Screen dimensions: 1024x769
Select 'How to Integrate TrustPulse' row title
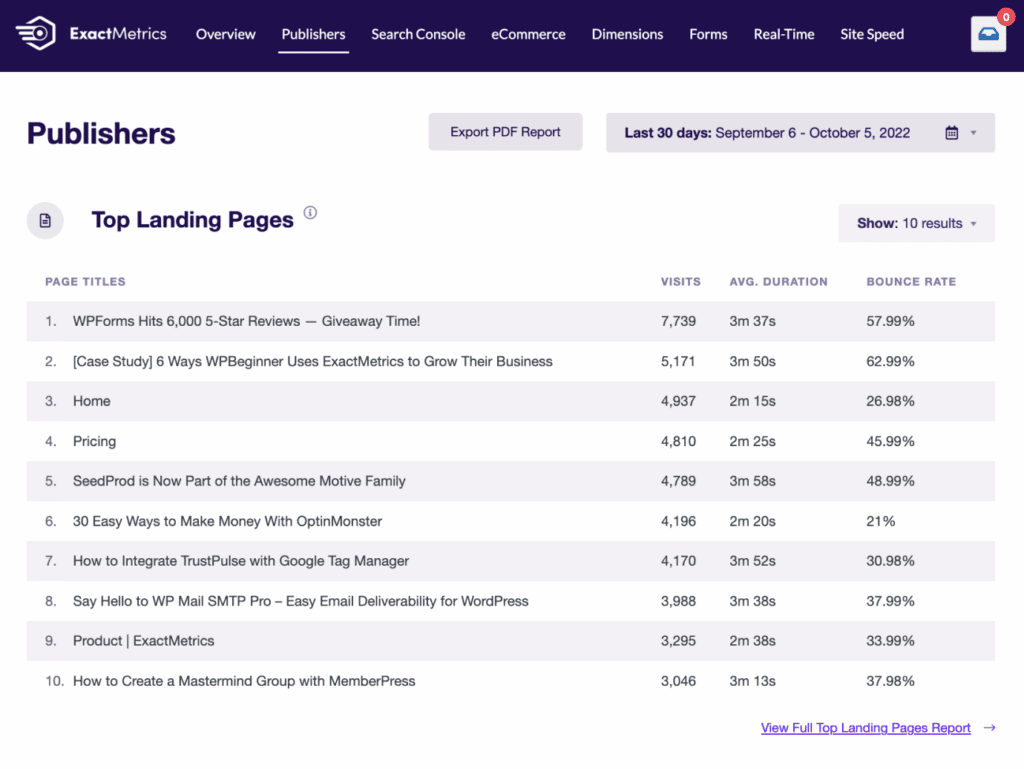pyautogui.click(x=241, y=561)
